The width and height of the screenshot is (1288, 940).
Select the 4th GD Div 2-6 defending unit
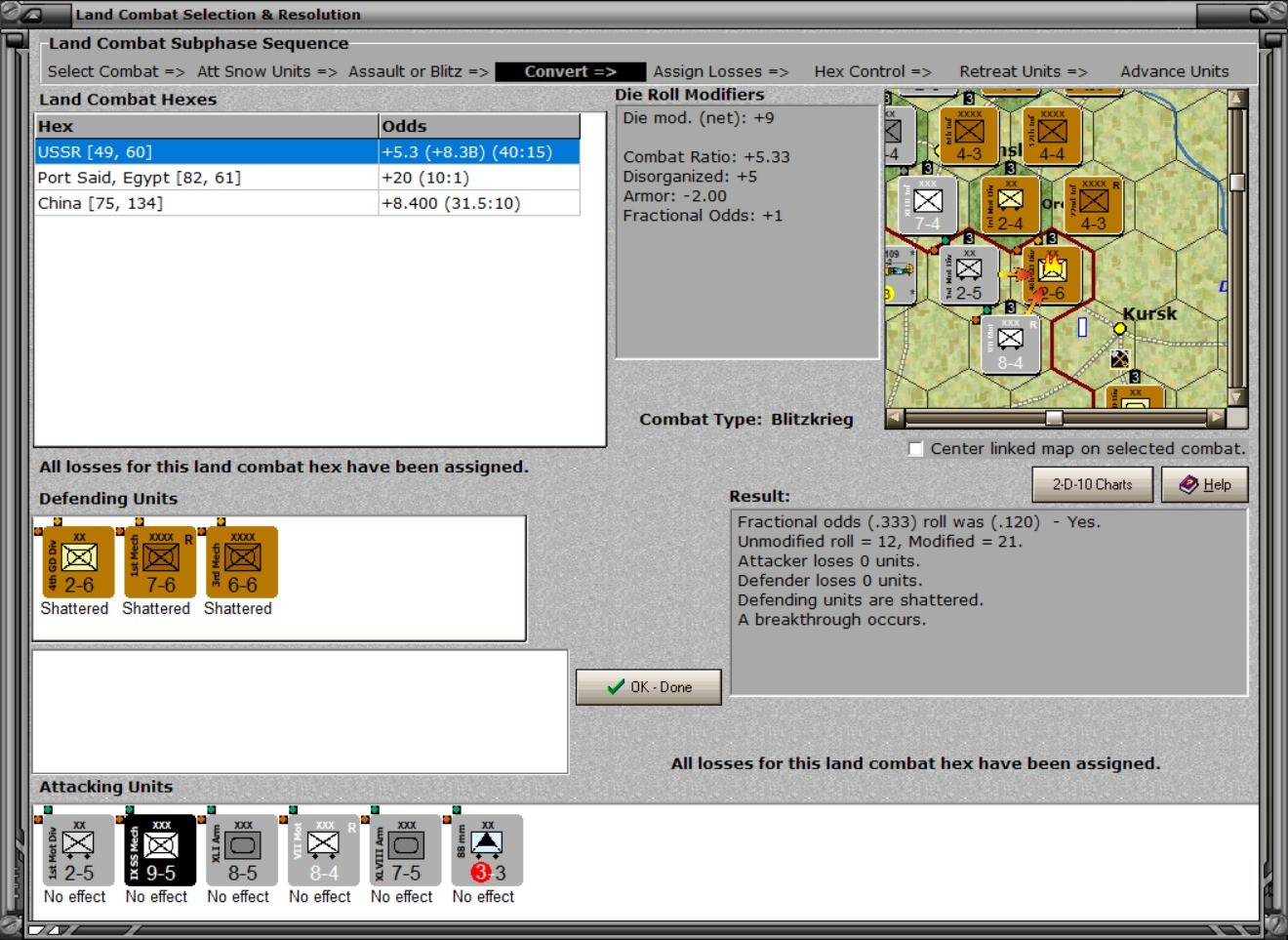coord(79,561)
